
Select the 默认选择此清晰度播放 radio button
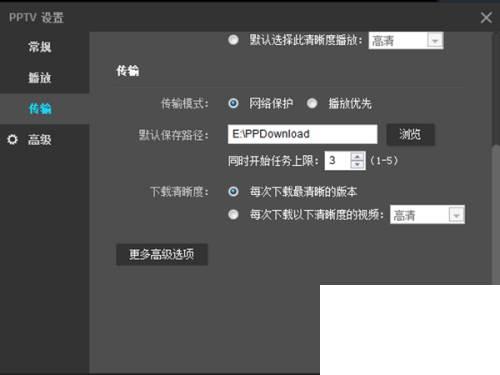coord(233,40)
